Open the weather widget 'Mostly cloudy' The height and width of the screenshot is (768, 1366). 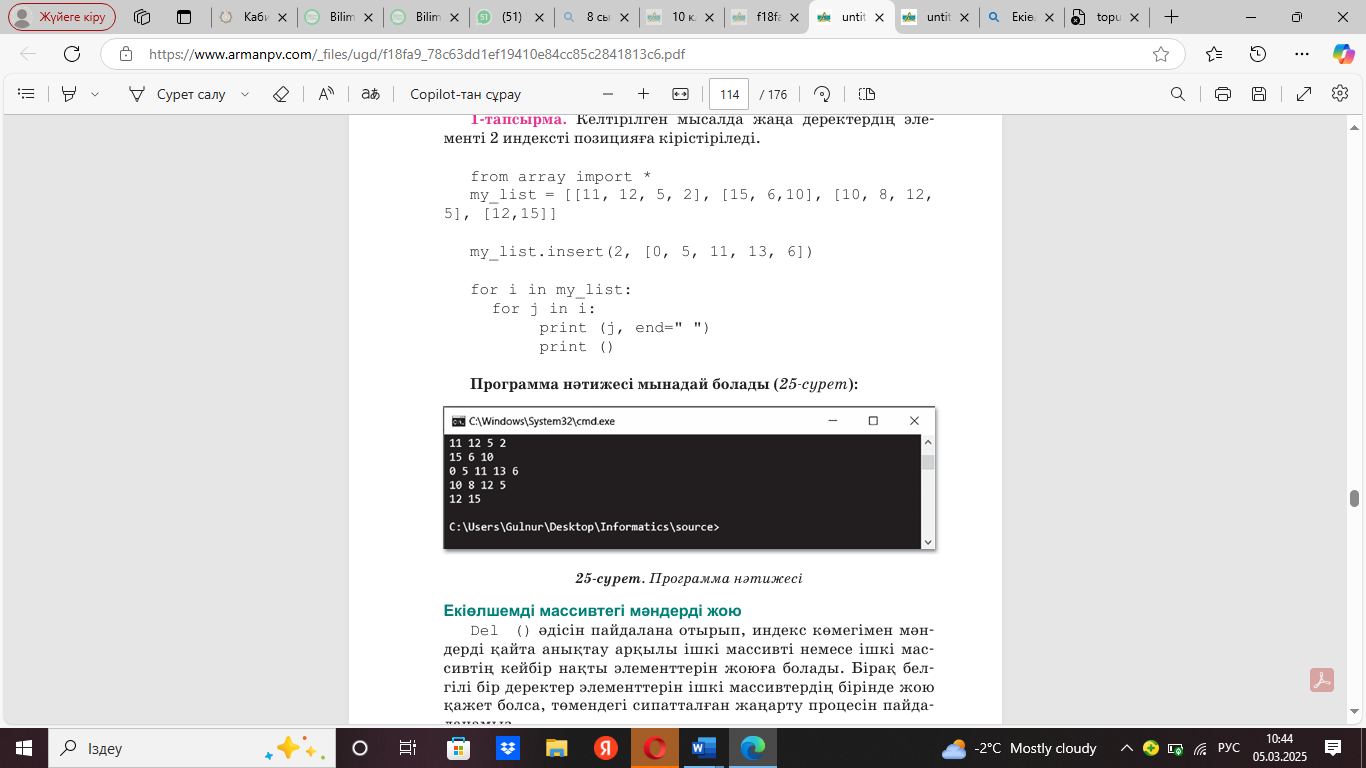click(1019, 748)
